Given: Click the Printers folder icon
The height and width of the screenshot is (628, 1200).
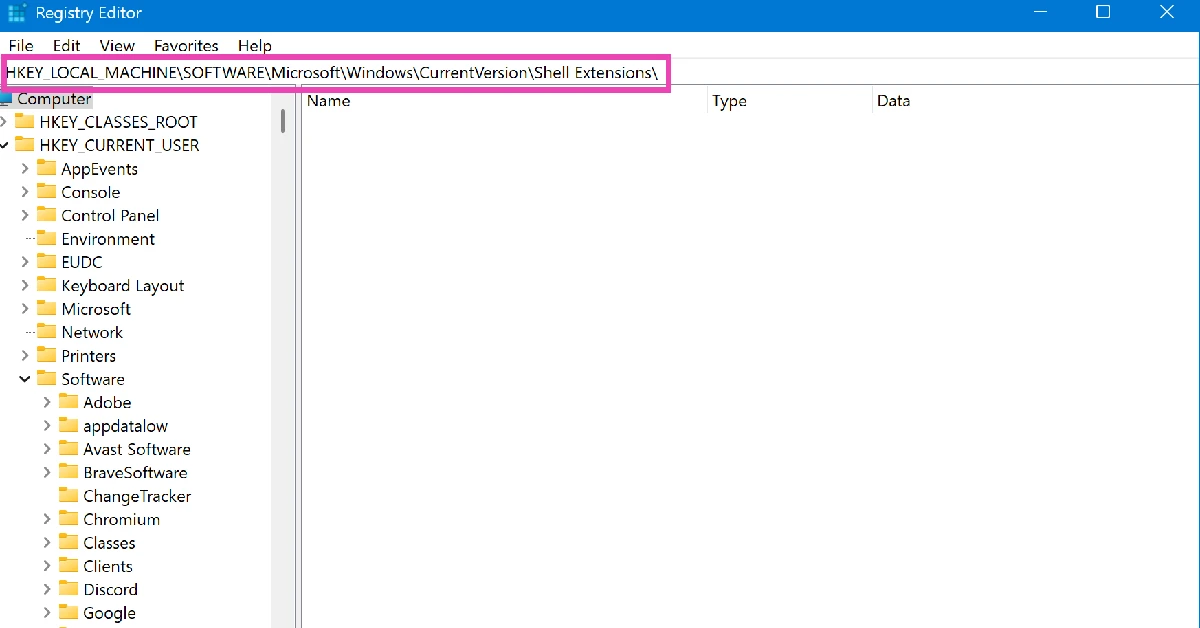Looking at the screenshot, I should [47, 355].
